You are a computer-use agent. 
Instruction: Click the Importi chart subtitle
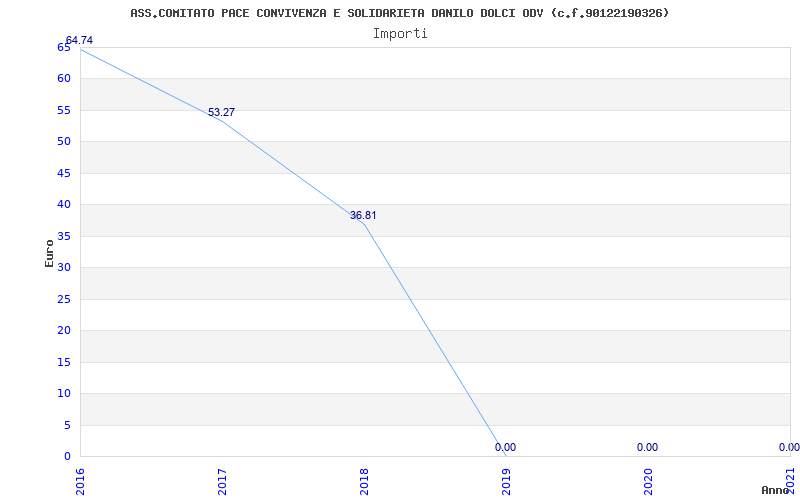point(400,34)
